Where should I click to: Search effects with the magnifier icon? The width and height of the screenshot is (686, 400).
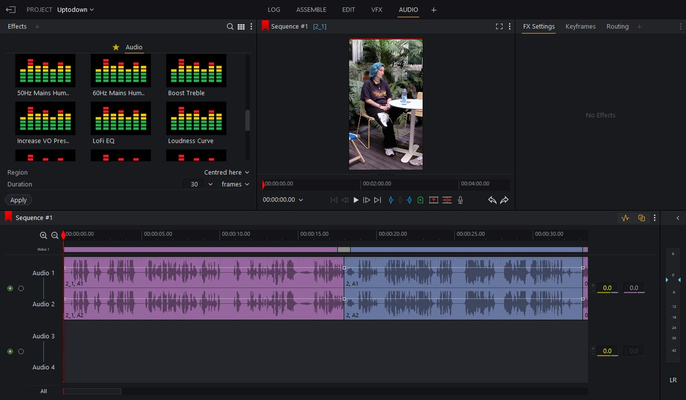tap(230, 26)
